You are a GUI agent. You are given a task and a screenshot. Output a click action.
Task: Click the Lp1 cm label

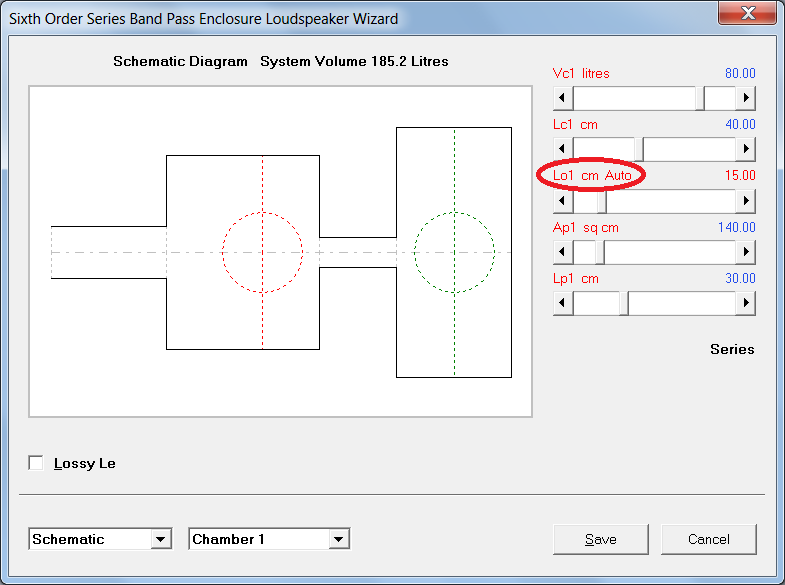(576, 279)
